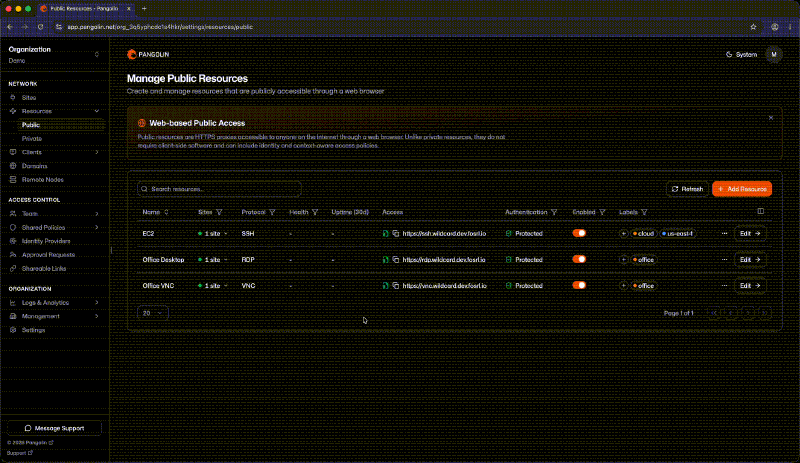
Task: Filter by Enabled column
Action: (602, 212)
